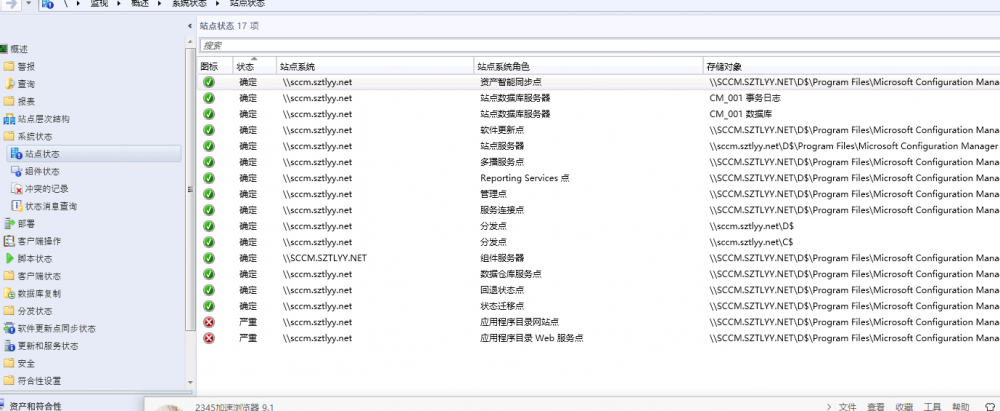Open the 警报 folder icon
Image resolution: width=1000 pixels, height=411 pixels.
point(9,66)
